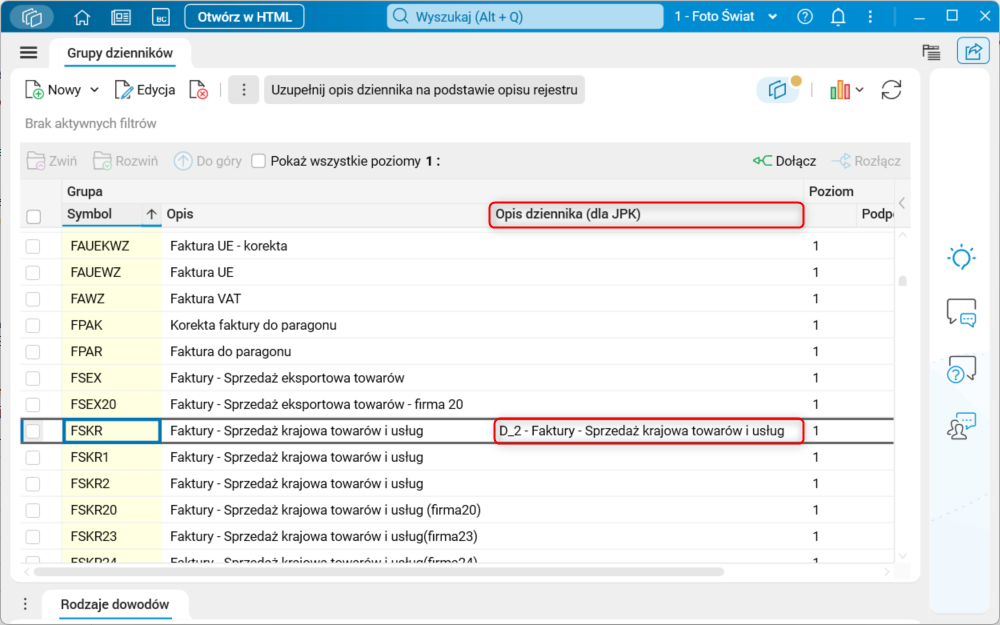Open the lightbulb tips icon in sidebar
Viewport: 1000px width, 625px height.
click(x=962, y=257)
